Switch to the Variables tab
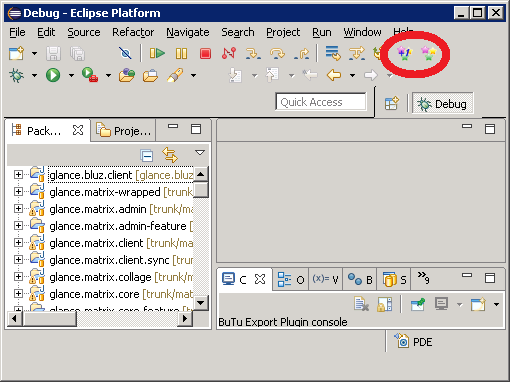510x382 pixels. (325, 279)
